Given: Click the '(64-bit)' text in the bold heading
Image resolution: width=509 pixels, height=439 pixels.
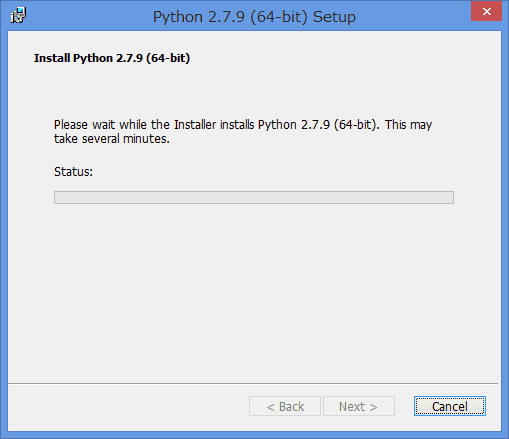Looking at the screenshot, I should (x=168, y=58).
